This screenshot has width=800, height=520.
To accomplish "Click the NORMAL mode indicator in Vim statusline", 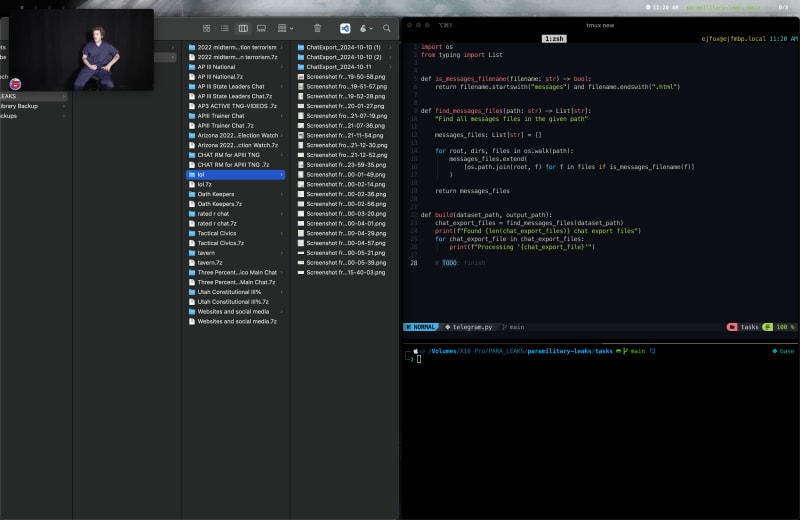I will pos(421,327).
